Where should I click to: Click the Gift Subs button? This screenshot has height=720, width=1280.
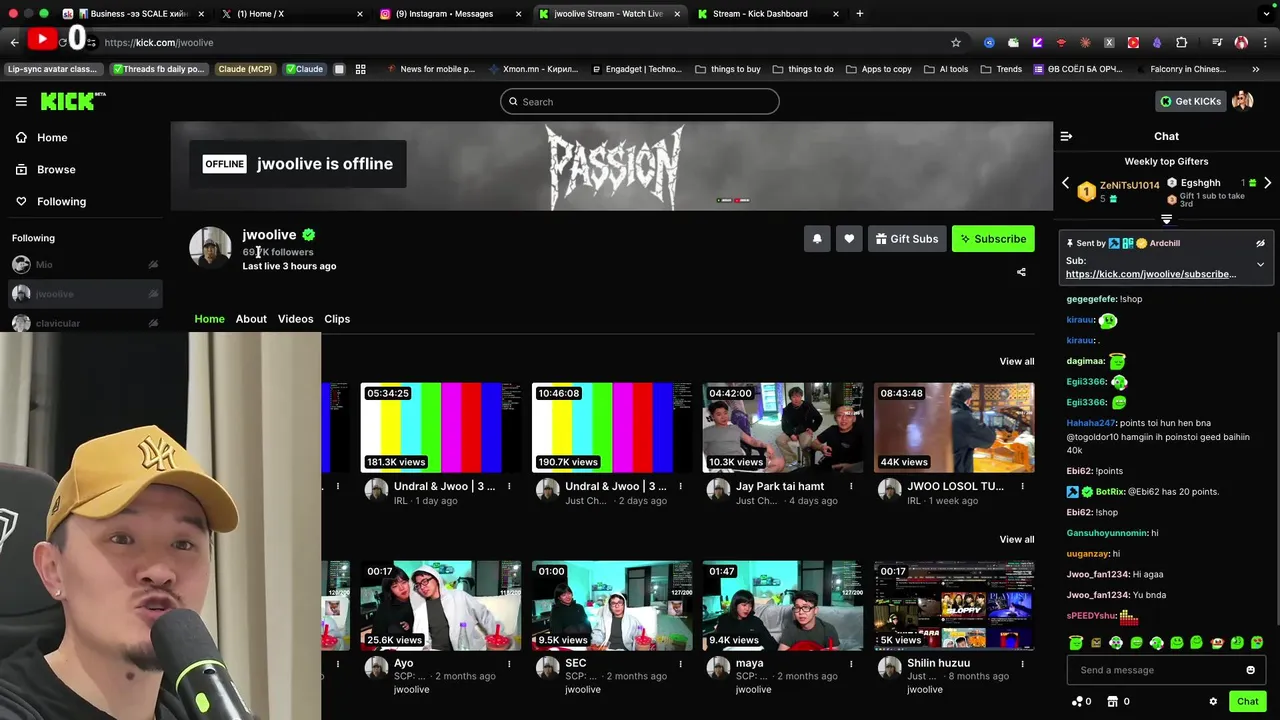click(x=907, y=239)
